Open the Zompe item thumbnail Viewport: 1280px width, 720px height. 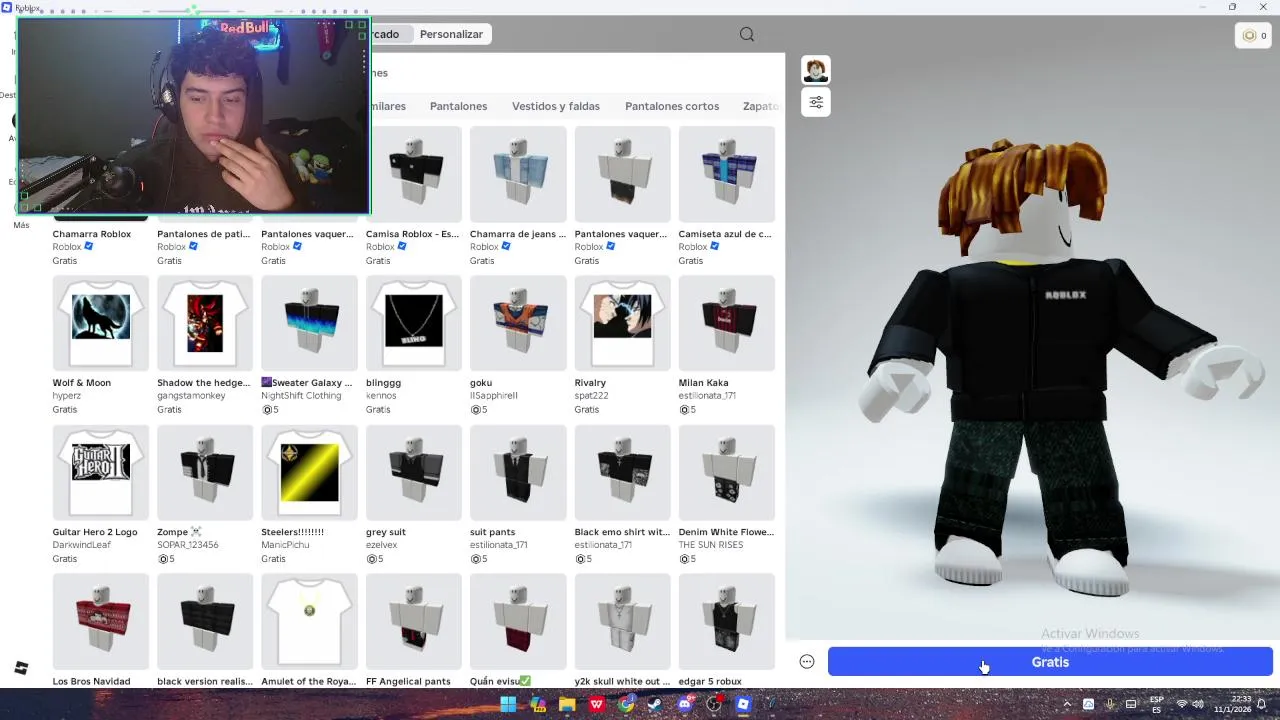click(205, 472)
